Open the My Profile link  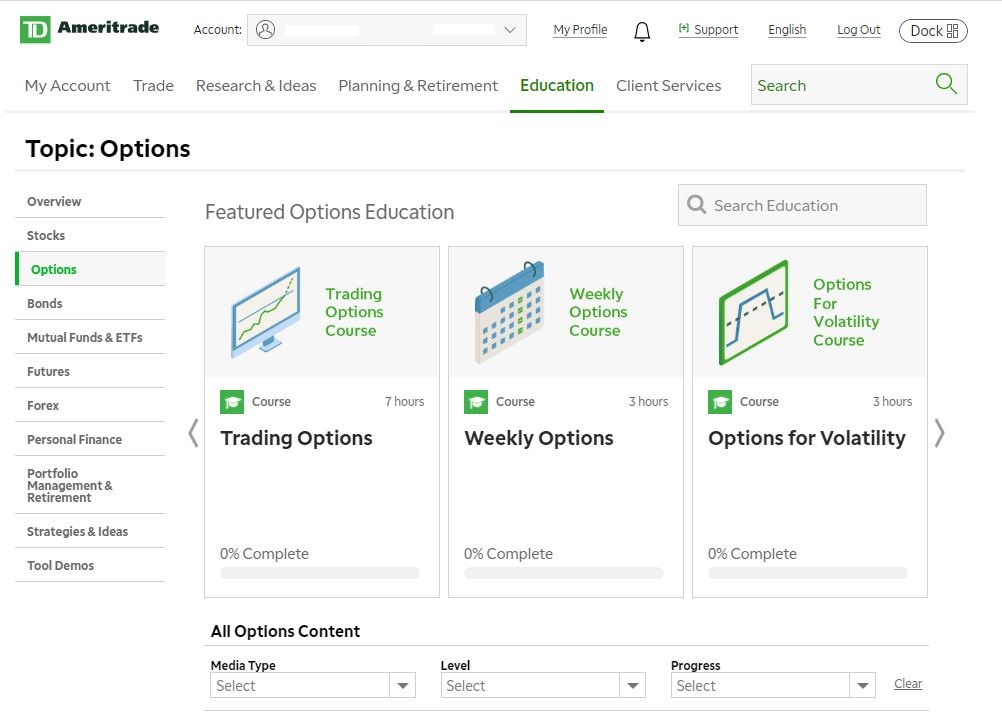pos(580,29)
